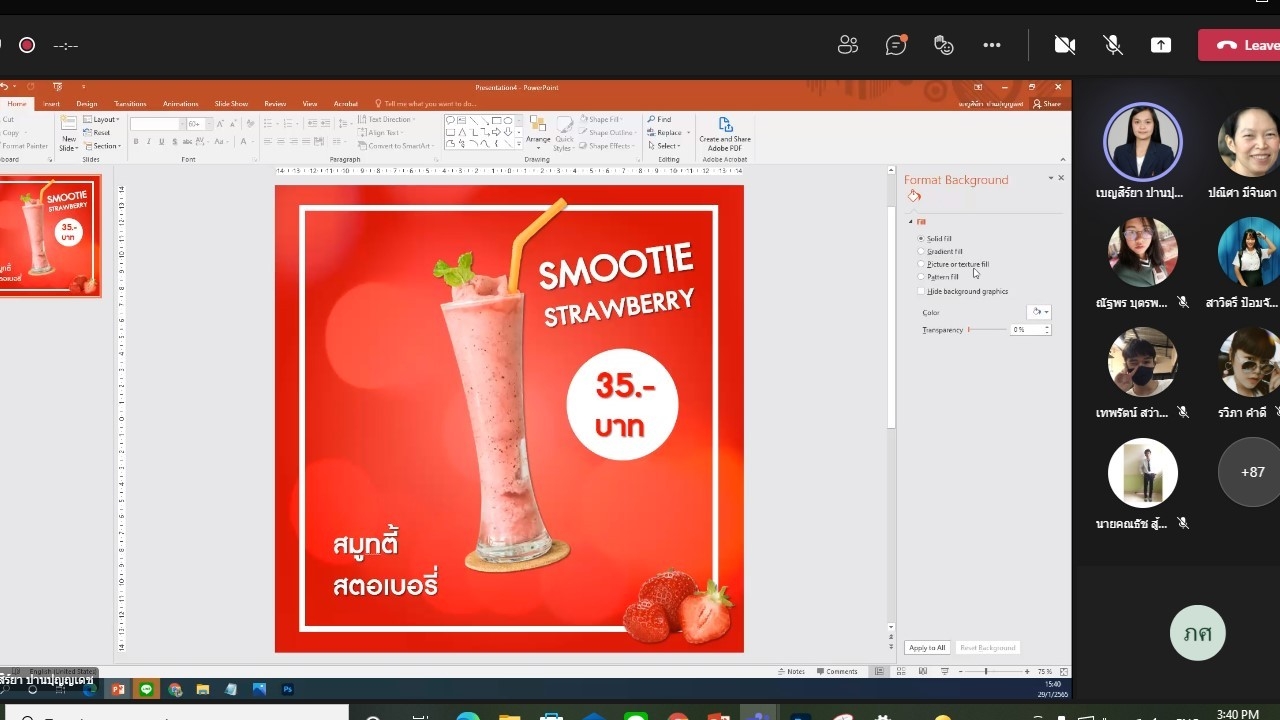
Task: Open the Design ribbon tab
Action: click(x=87, y=104)
